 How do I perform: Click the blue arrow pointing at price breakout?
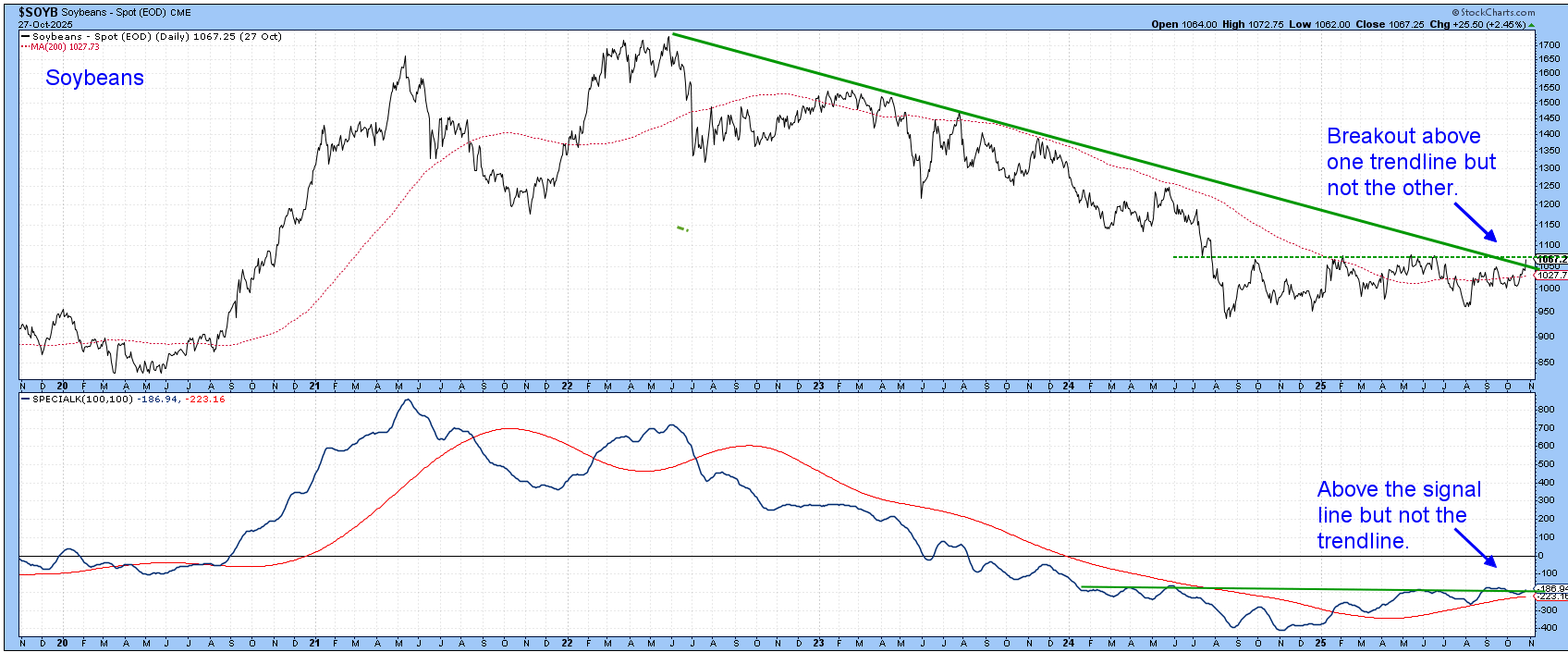click(1475, 220)
